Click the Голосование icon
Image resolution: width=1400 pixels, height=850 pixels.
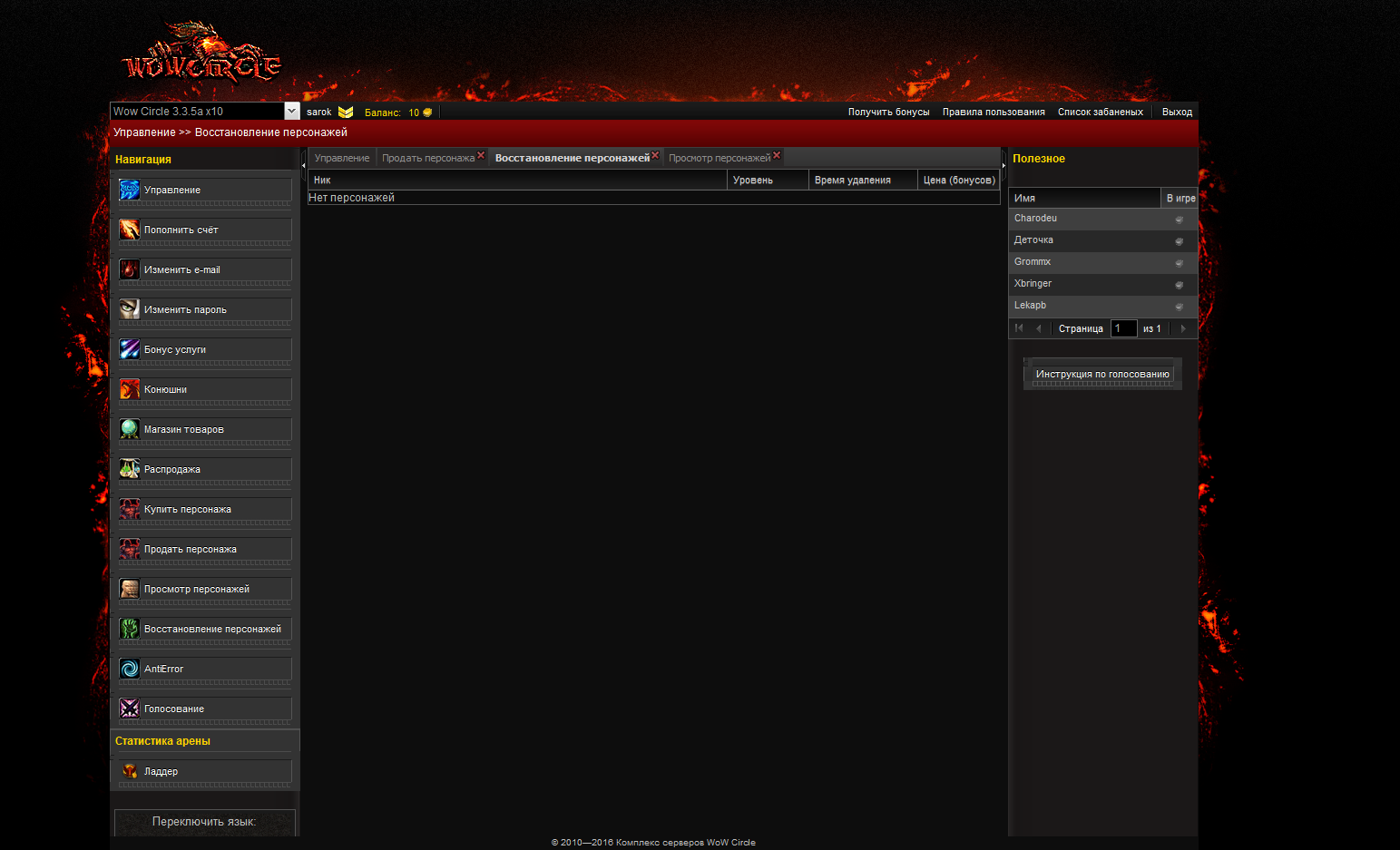(130, 708)
